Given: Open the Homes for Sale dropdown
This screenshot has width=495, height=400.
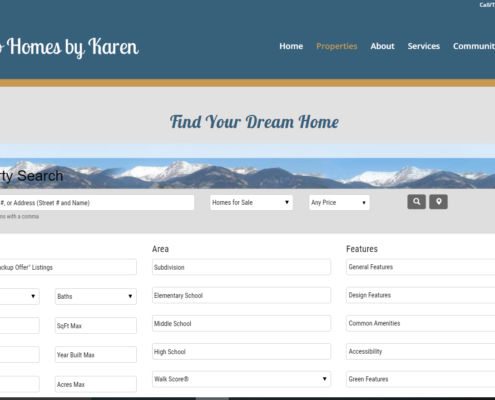Looking at the screenshot, I should [251, 202].
